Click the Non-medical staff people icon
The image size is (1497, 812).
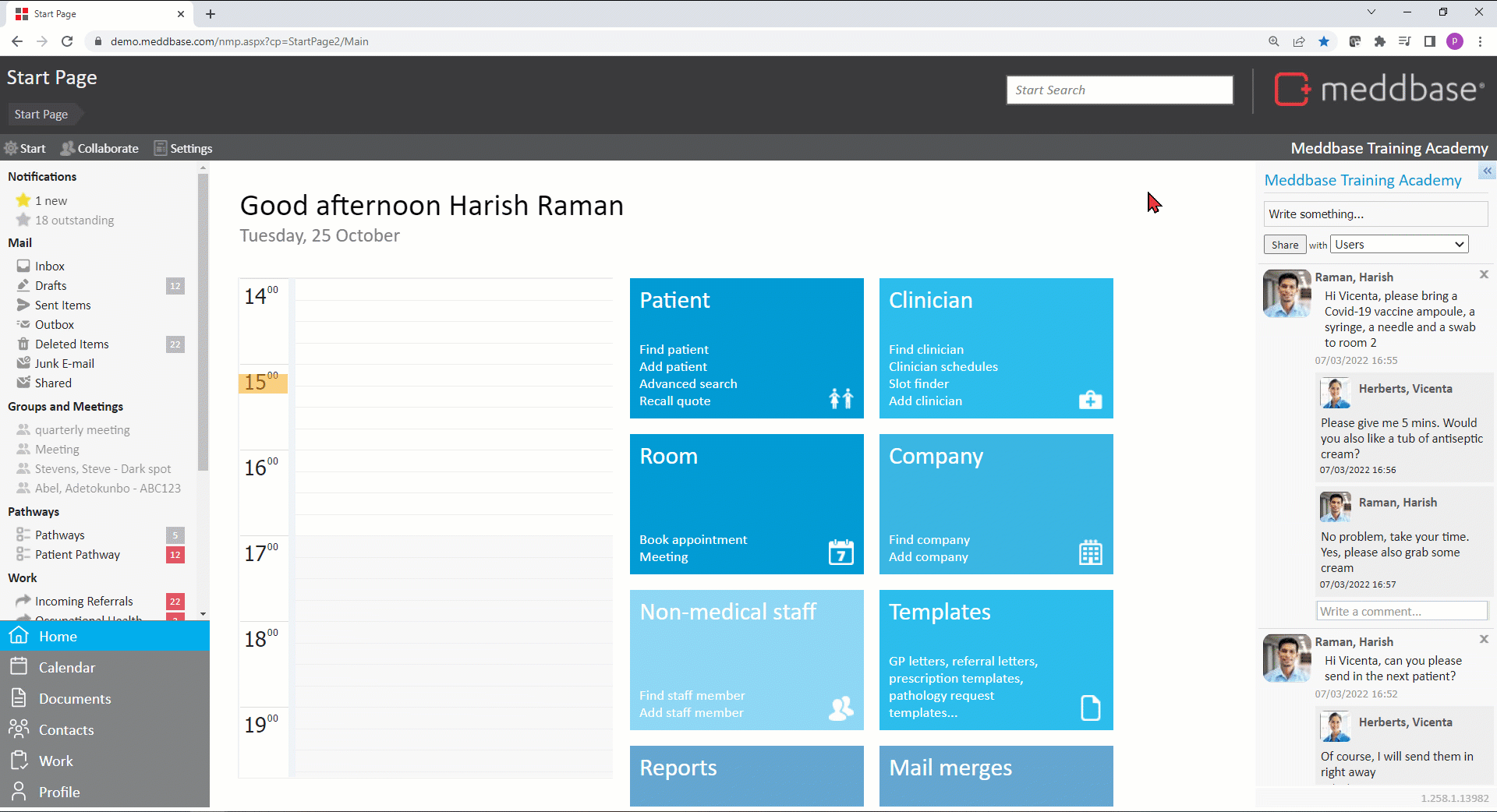[x=841, y=708]
